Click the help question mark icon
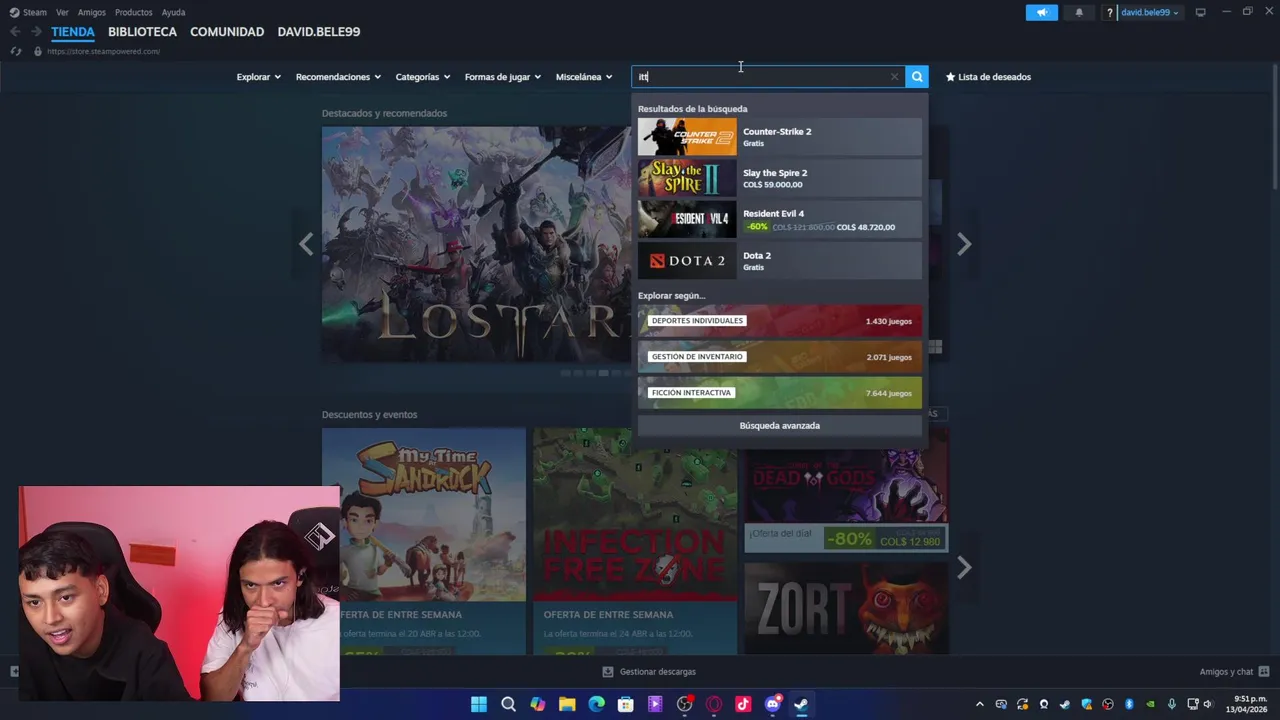The image size is (1280, 720). pyautogui.click(x=1110, y=13)
